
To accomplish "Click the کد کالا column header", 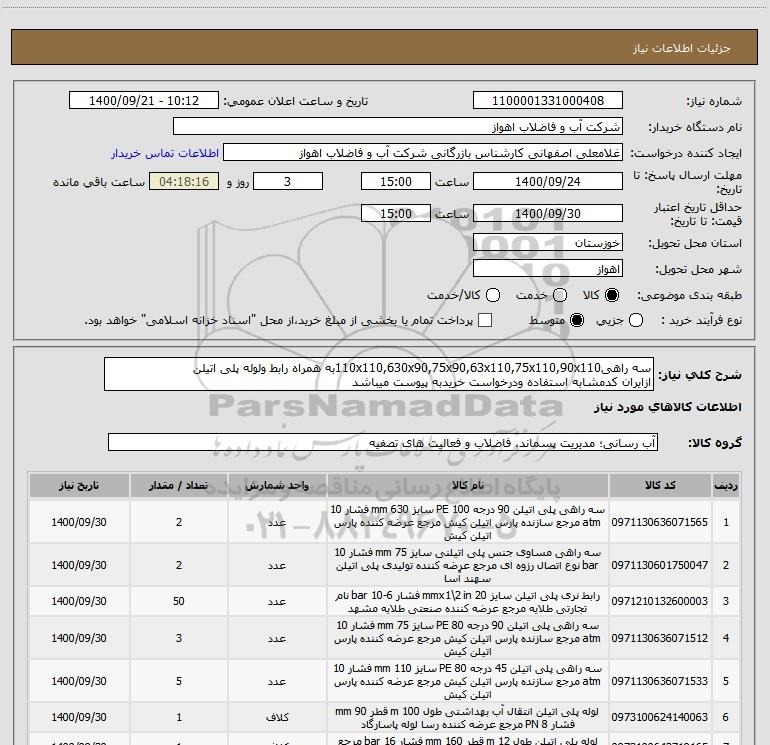I will click(660, 485).
